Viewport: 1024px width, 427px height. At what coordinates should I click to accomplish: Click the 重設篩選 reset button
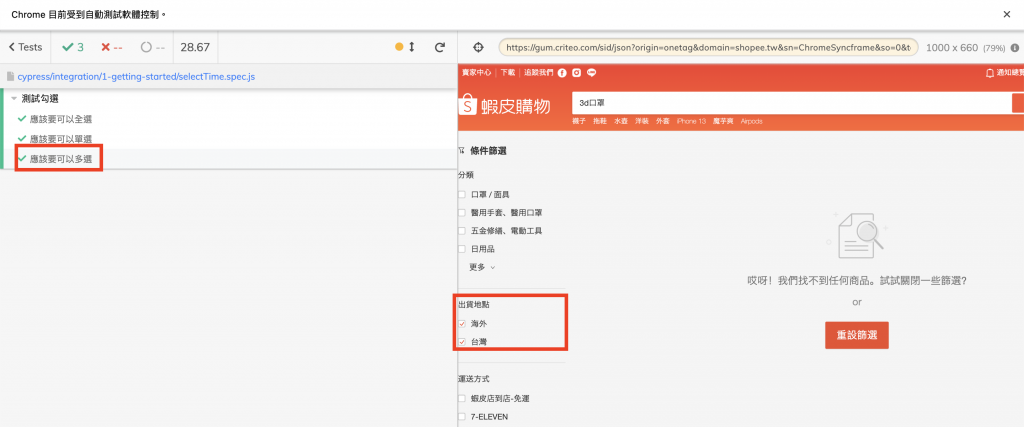[857, 335]
